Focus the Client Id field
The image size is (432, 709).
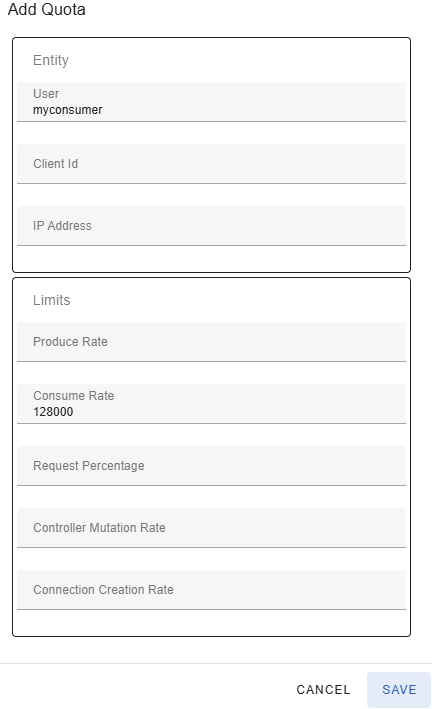tap(211, 164)
